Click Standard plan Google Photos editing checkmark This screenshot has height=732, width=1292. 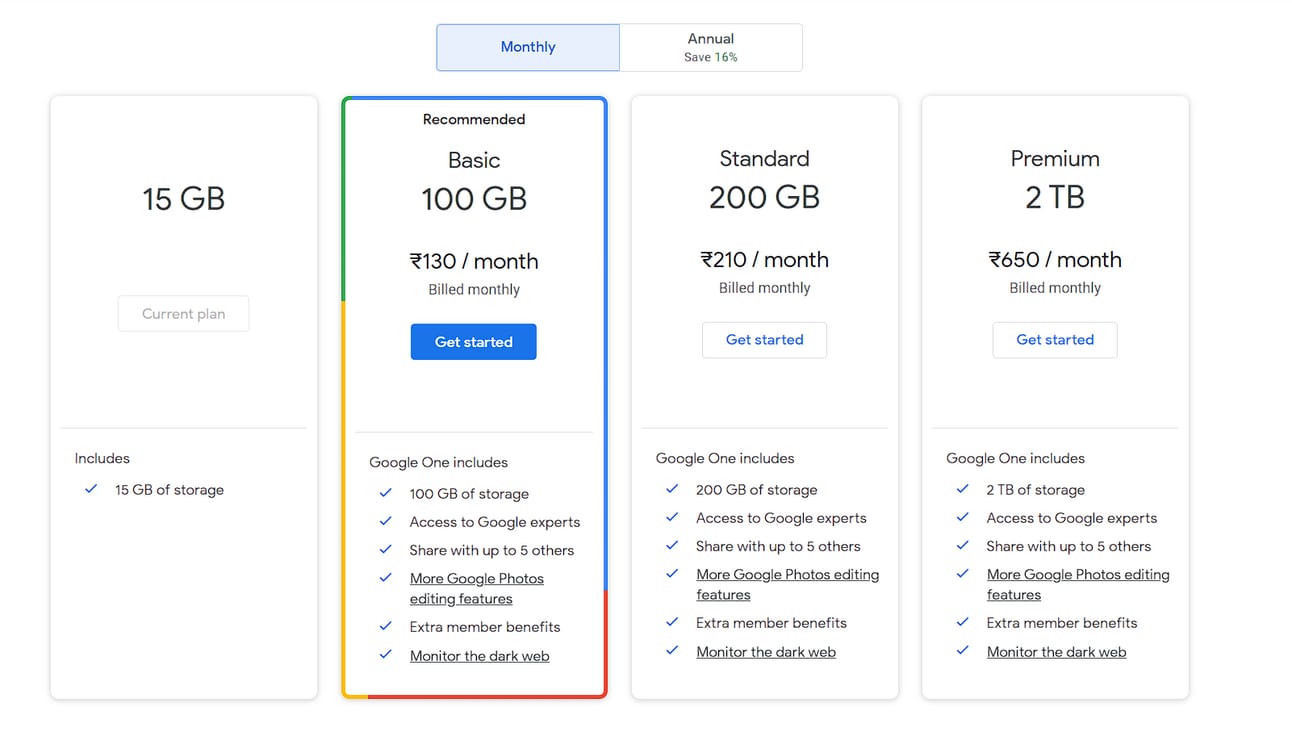[x=672, y=574]
